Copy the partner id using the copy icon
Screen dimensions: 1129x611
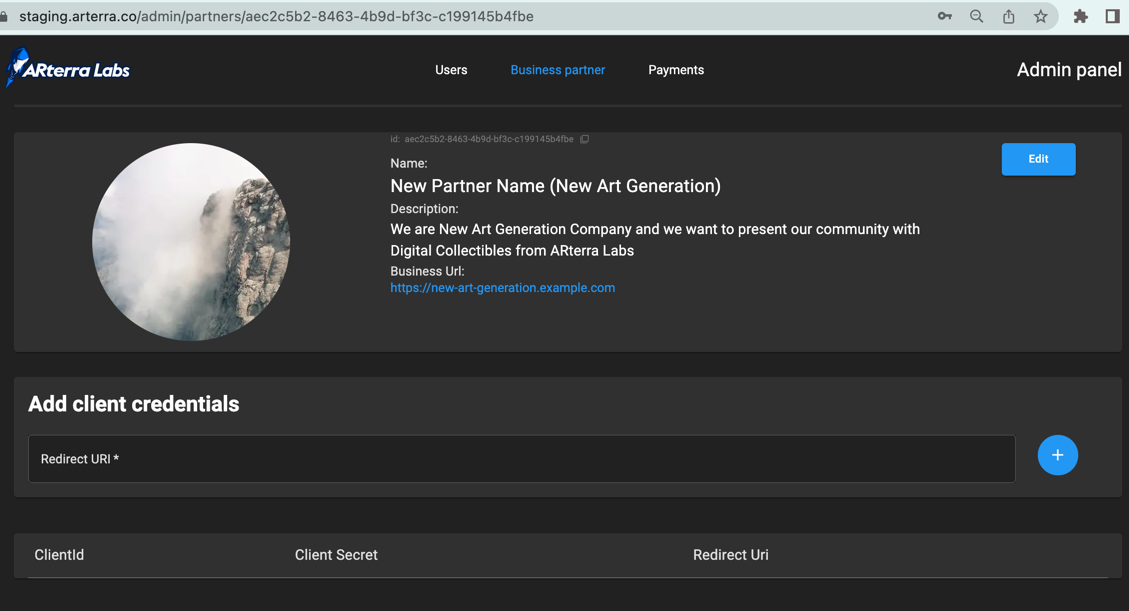pyautogui.click(x=584, y=139)
